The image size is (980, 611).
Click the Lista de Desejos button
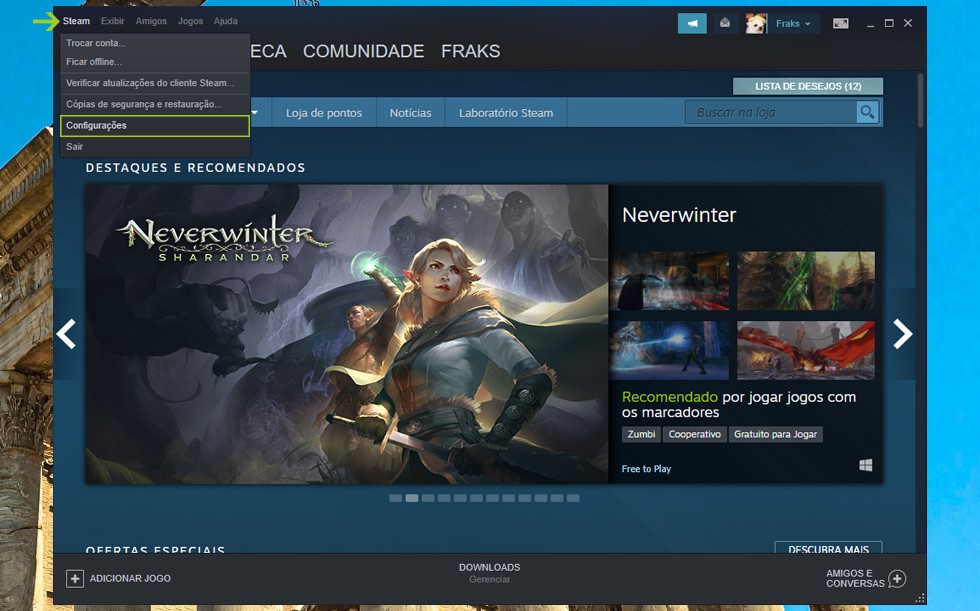point(807,87)
